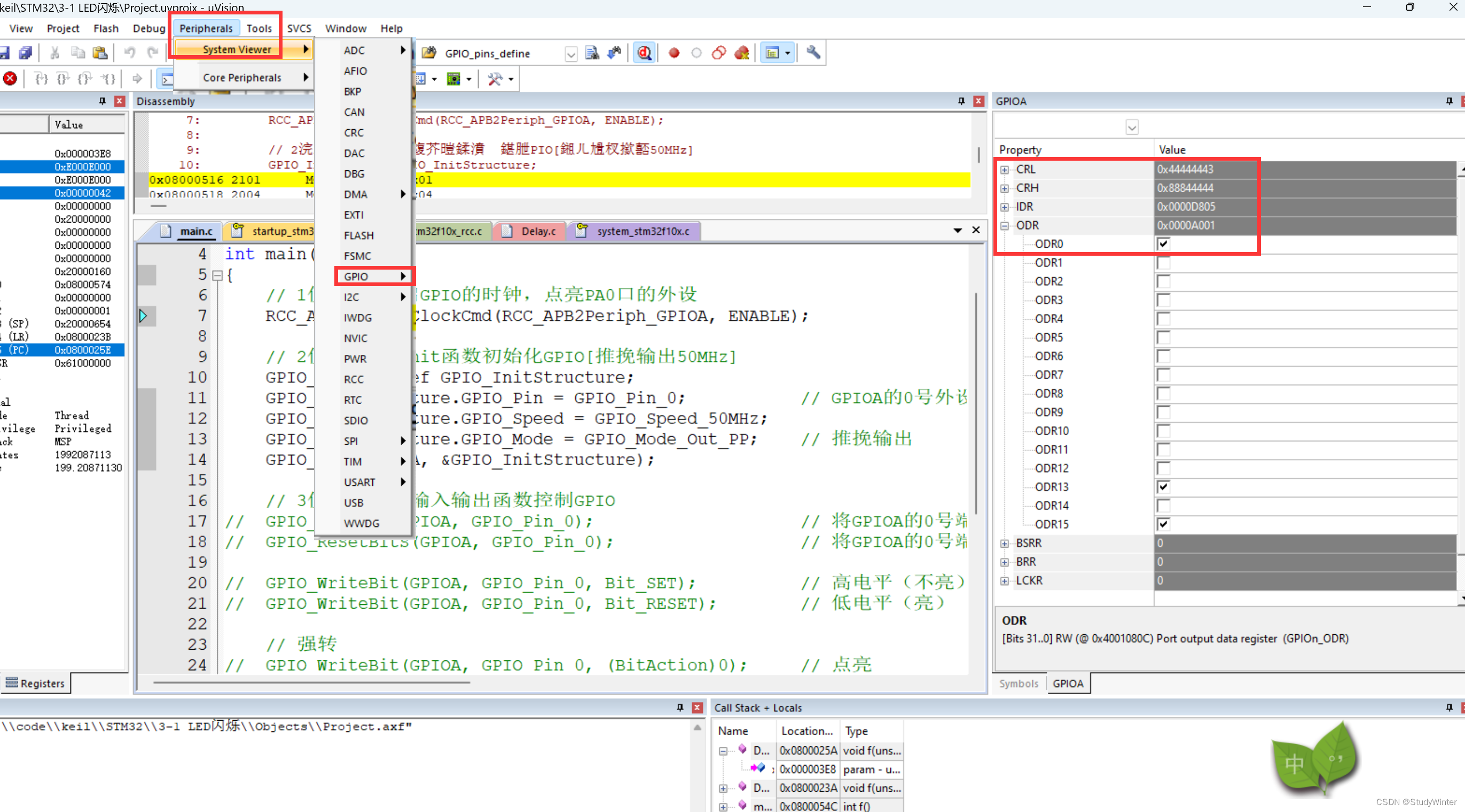
Task: Click the Step Out braces icon
Action: pyautogui.click(x=85, y=78)
